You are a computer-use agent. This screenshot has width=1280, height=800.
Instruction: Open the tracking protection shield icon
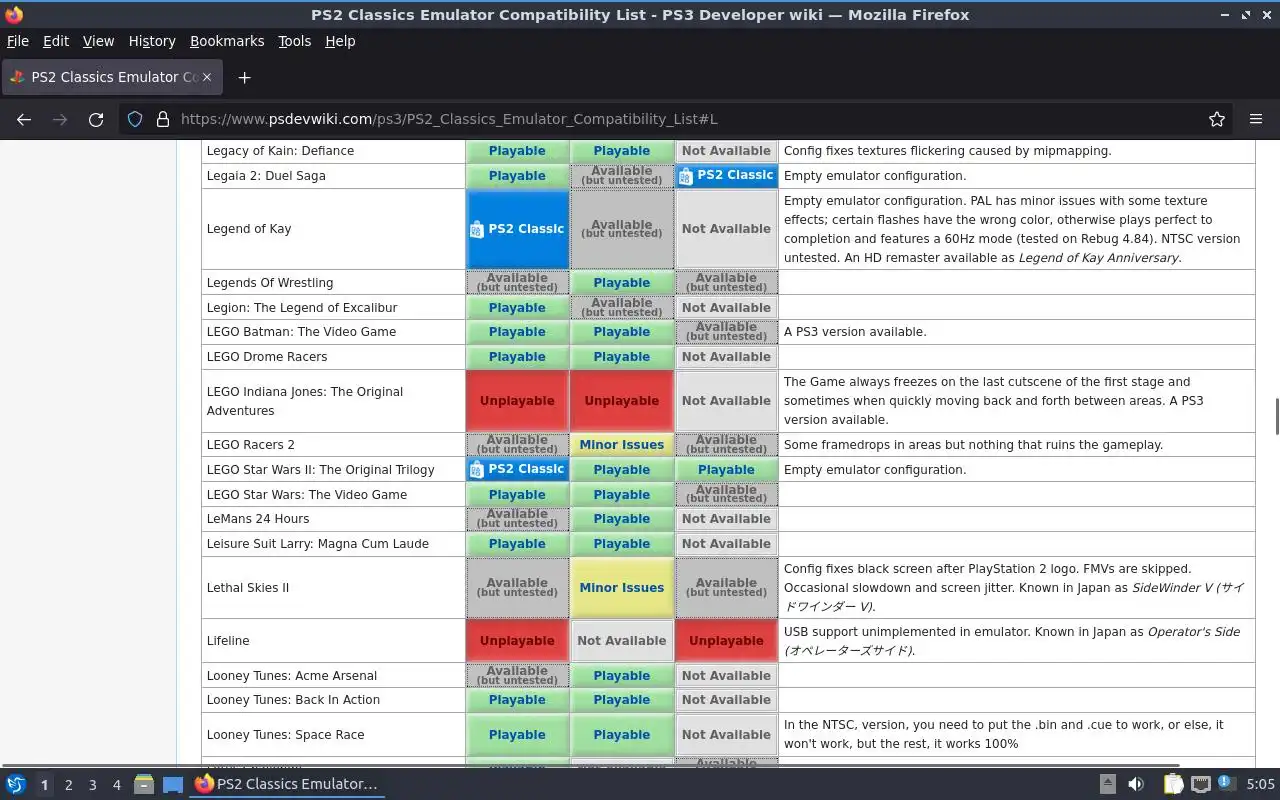pyautogui.click(x=135, y=119)
